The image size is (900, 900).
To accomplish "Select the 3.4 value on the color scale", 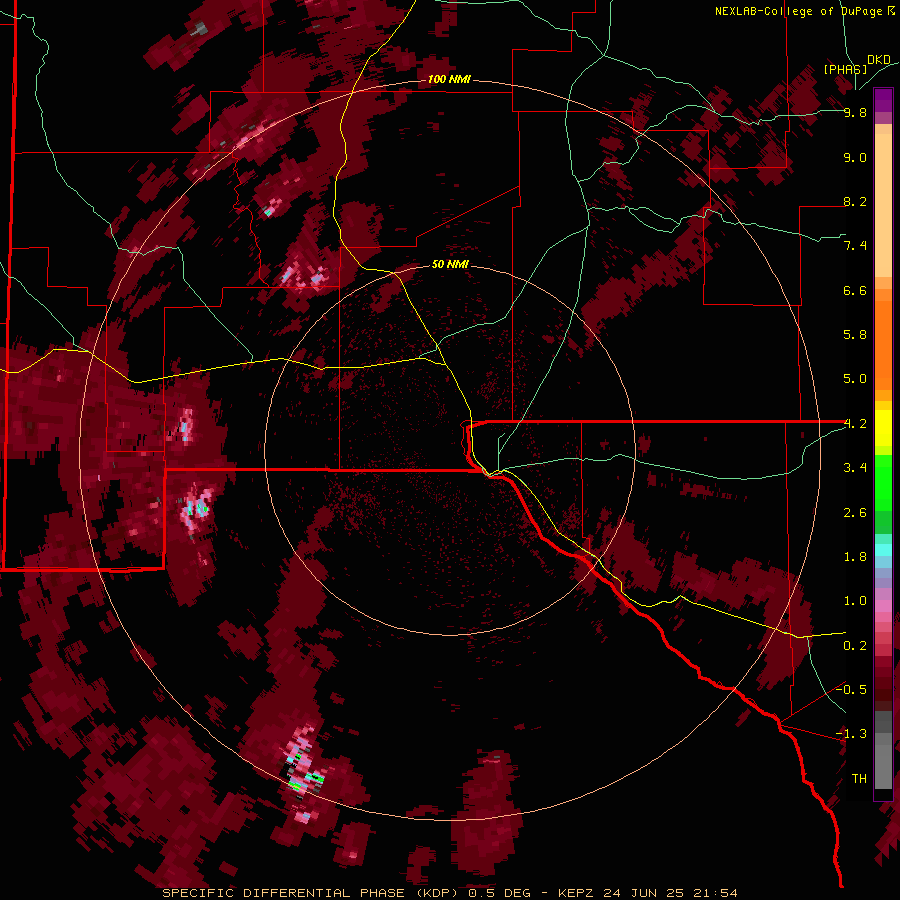I will coord(855,468).
